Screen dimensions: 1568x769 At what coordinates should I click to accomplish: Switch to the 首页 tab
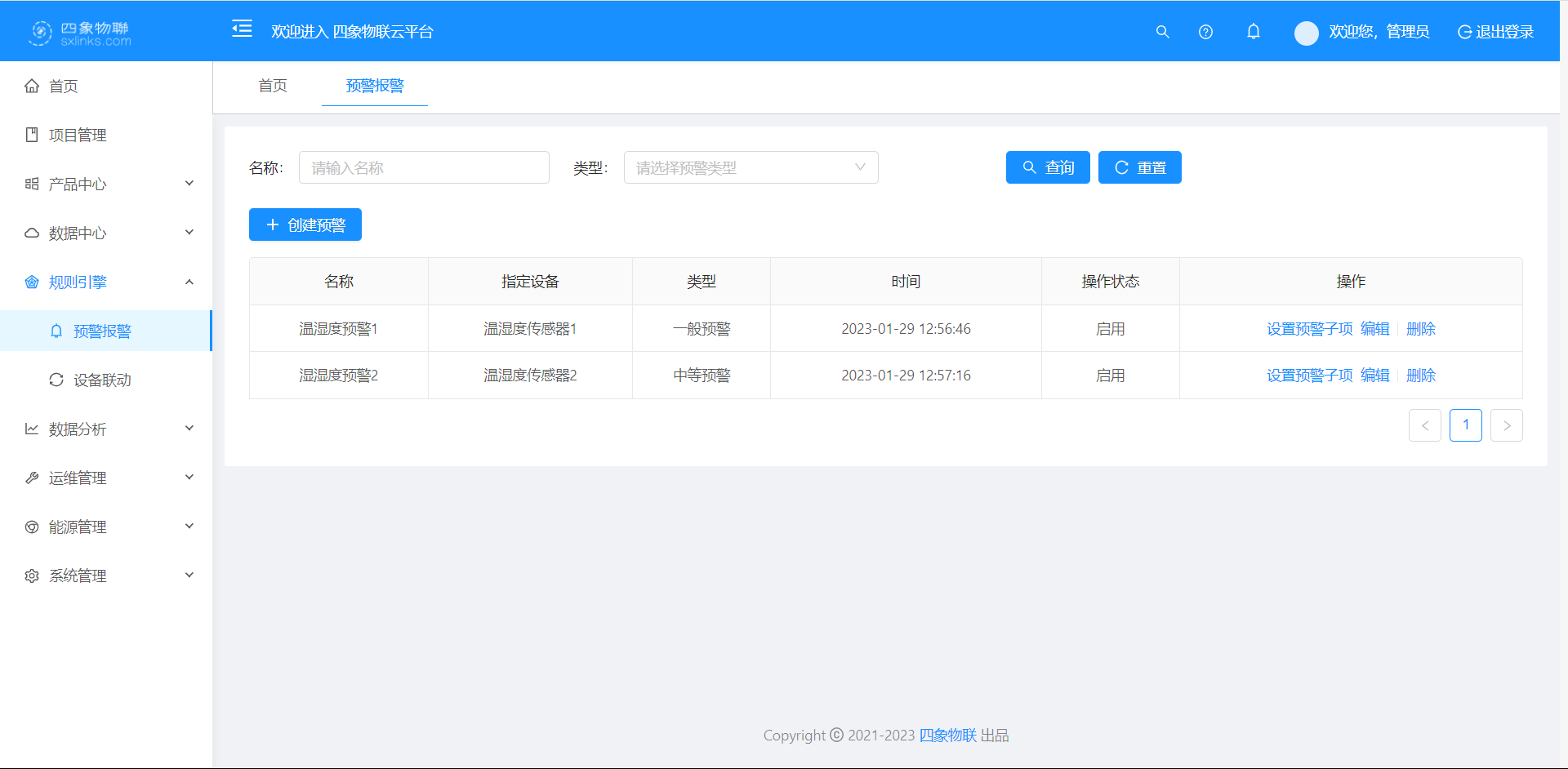(x=273, y=85)
